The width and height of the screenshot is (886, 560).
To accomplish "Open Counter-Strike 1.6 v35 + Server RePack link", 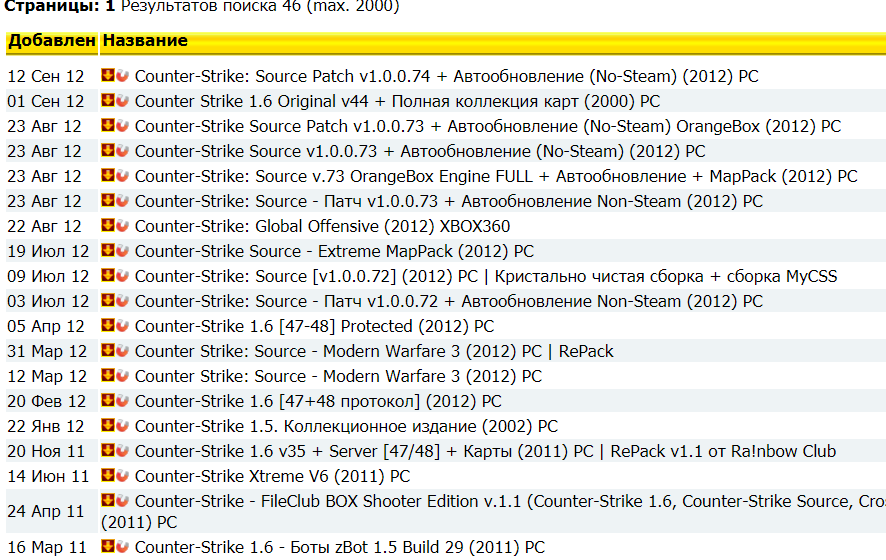I will (x=485, y=451).
